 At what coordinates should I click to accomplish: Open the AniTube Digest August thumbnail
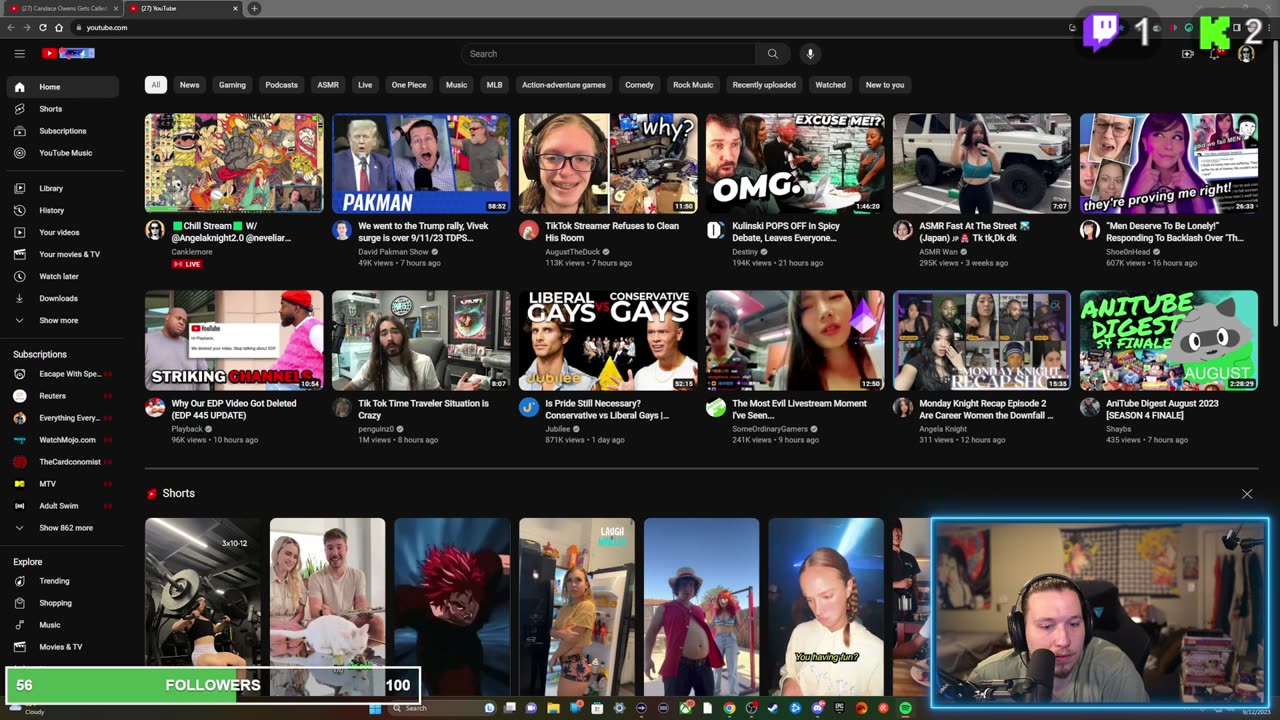click(x=1169, y=340)
